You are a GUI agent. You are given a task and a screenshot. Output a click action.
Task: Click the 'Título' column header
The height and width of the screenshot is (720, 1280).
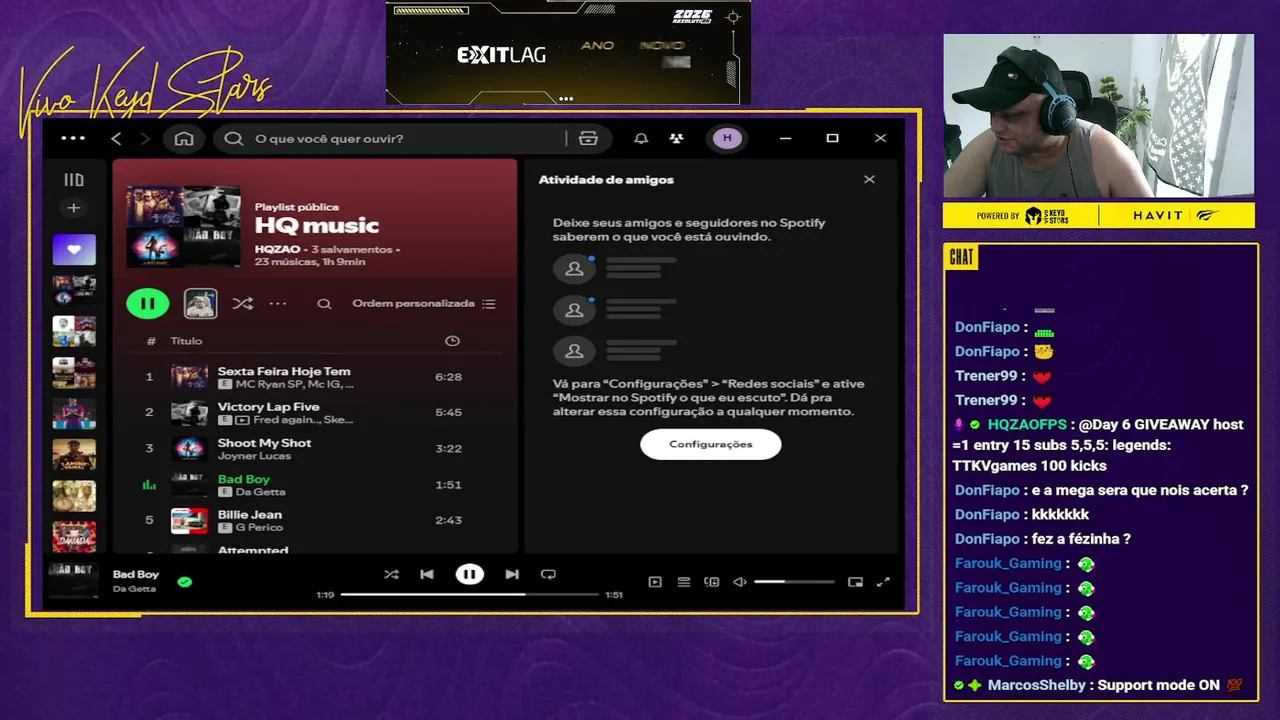click(186, 341)
